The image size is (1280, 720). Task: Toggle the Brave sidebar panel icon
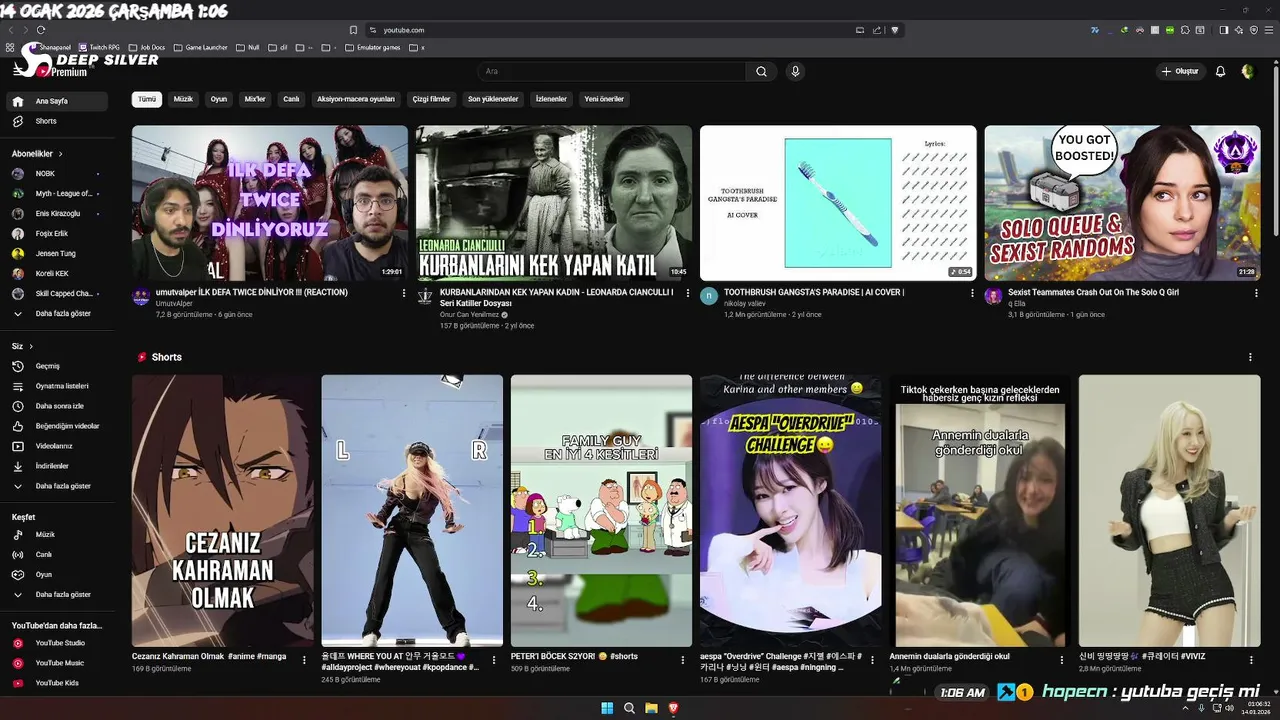(1224, 30)
